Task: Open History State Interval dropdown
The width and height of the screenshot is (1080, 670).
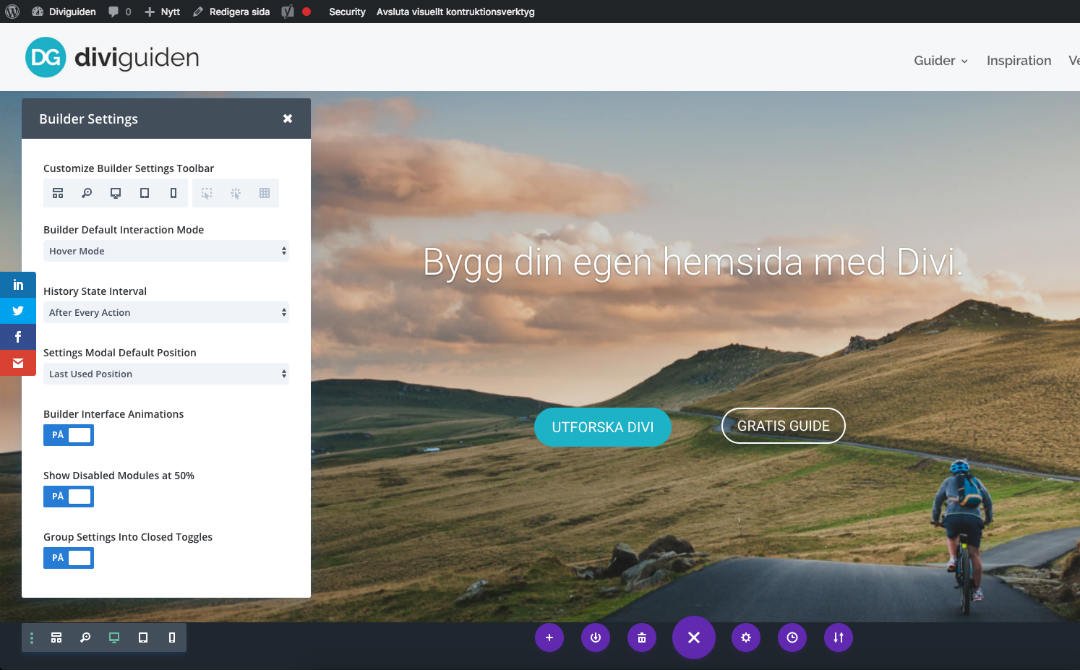Action: click(166, 312)
